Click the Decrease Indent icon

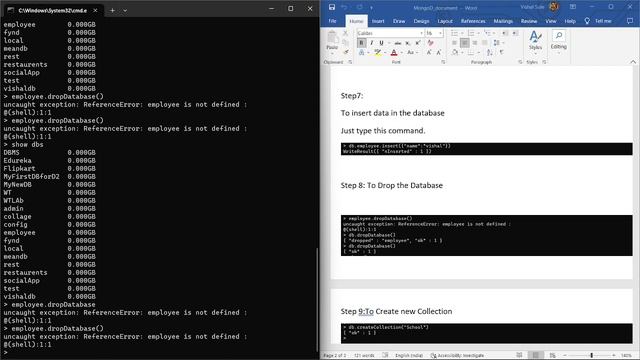pyautogui.click(x=505, y=33)
